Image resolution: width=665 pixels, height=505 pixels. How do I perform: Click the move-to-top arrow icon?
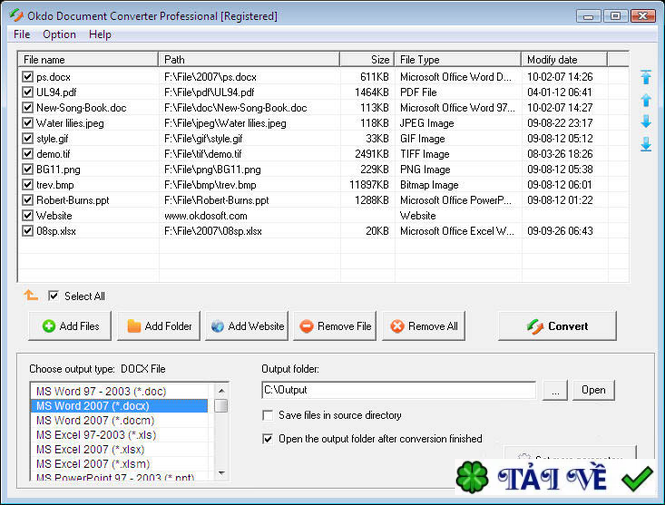coord(646,77)
